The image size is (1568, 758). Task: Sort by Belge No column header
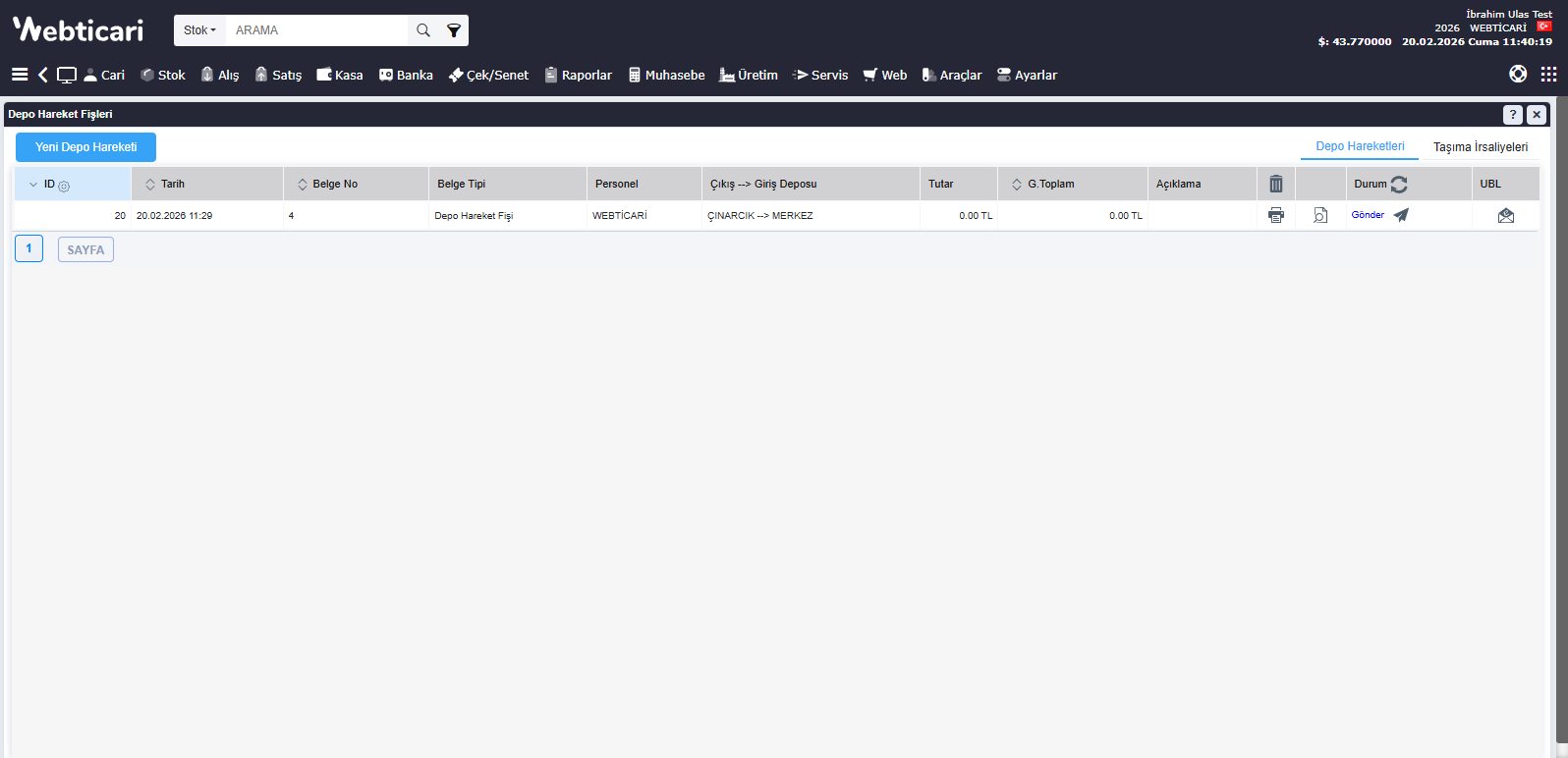pos(334,184)
